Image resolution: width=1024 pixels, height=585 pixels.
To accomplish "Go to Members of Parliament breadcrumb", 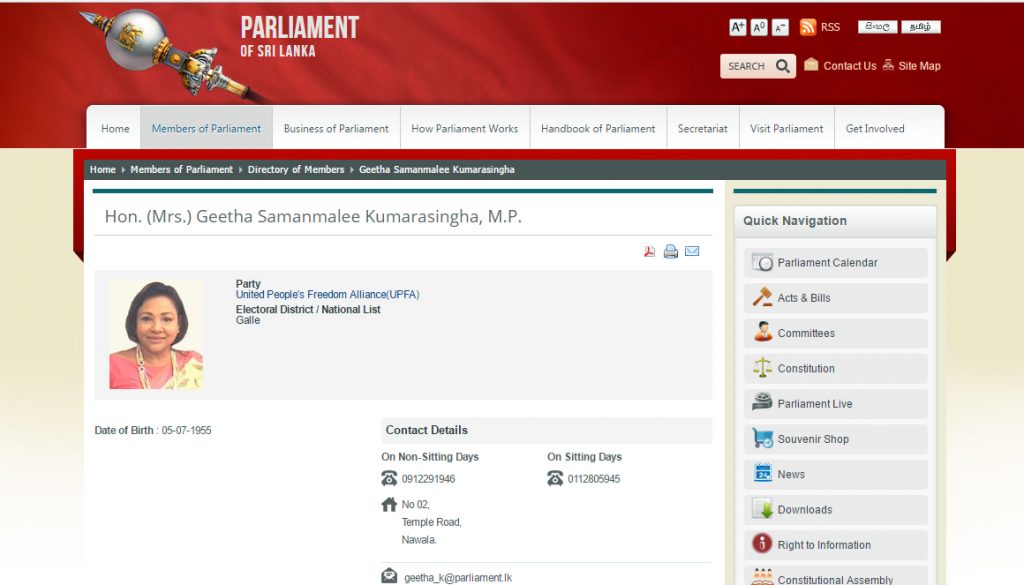I will (x=182, y=170).
